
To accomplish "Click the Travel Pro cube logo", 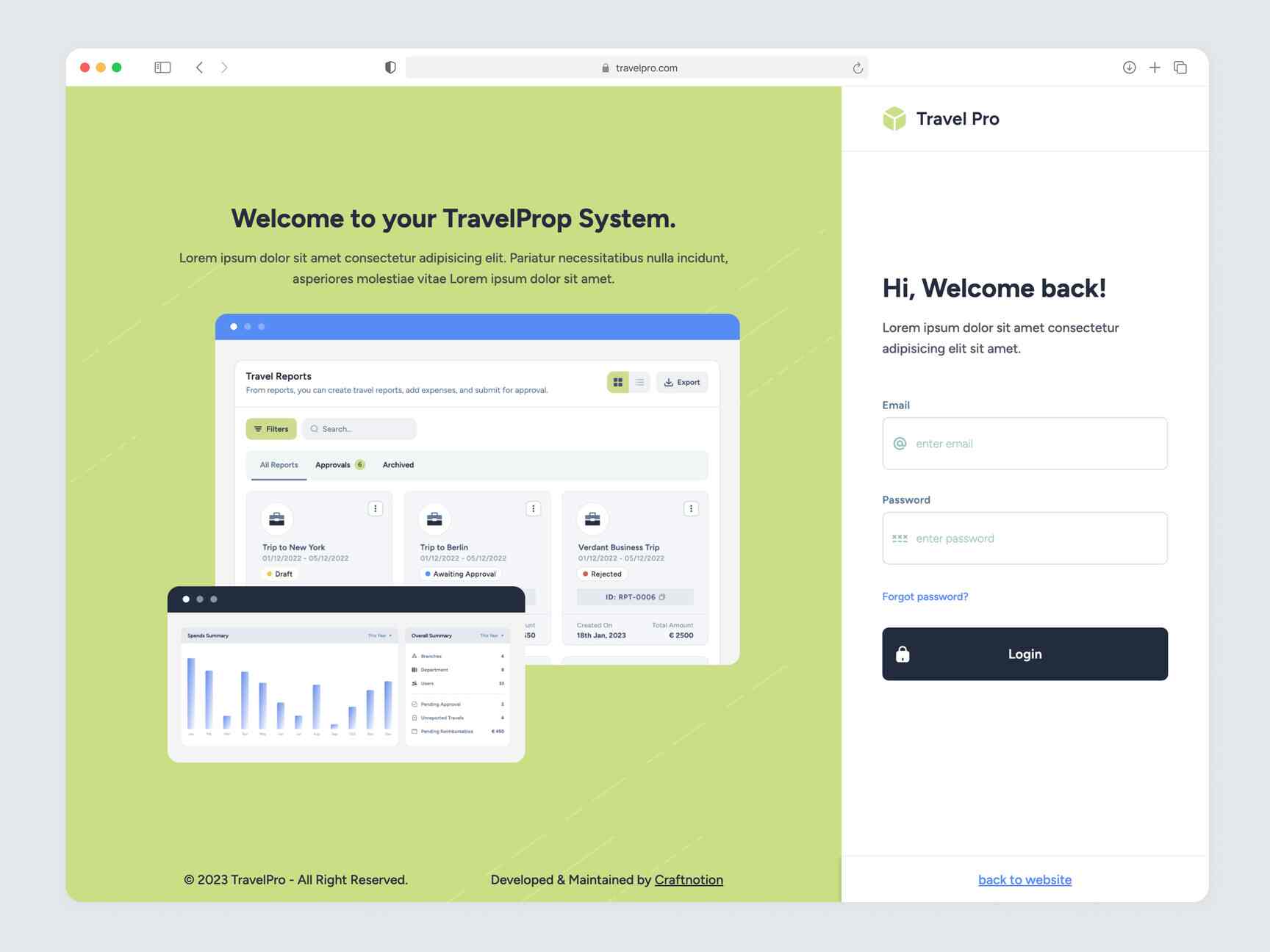I will click(894, 118).
